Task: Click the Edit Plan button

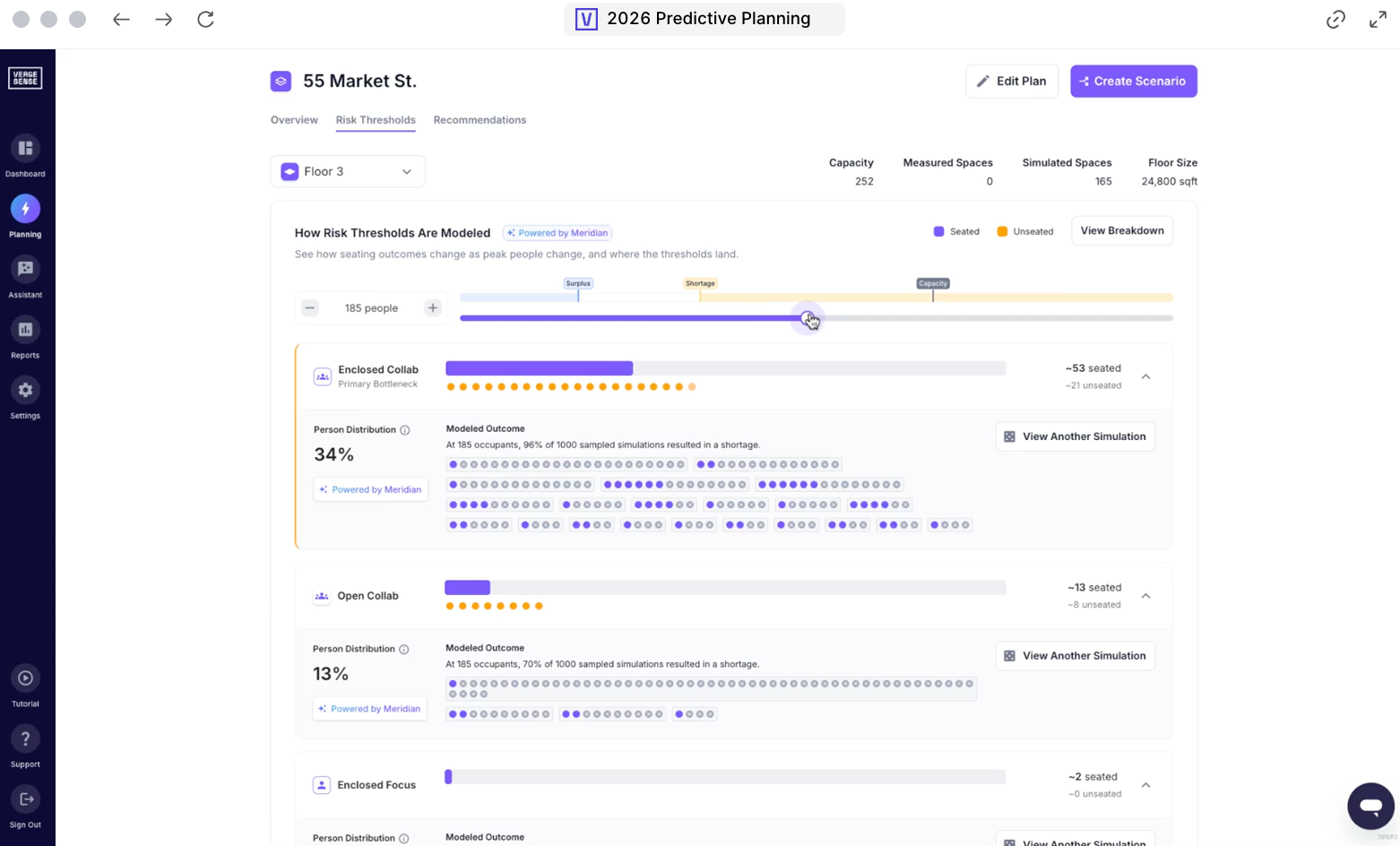Action: [x=1012, y=81]
